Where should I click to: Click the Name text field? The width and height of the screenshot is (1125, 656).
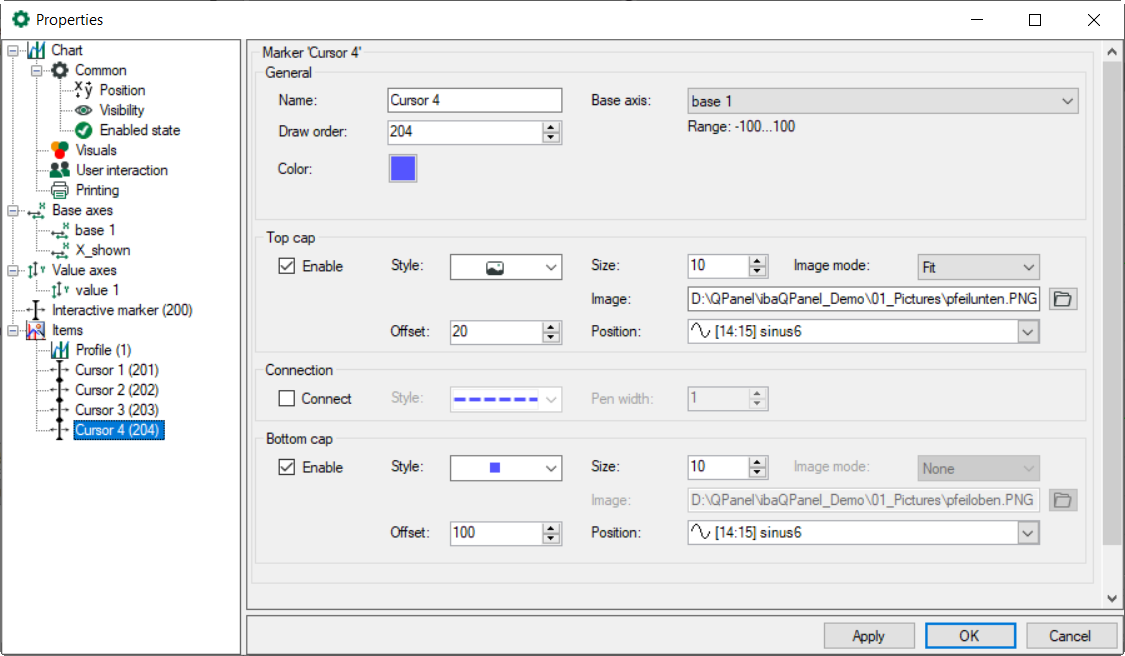(475, 100)
